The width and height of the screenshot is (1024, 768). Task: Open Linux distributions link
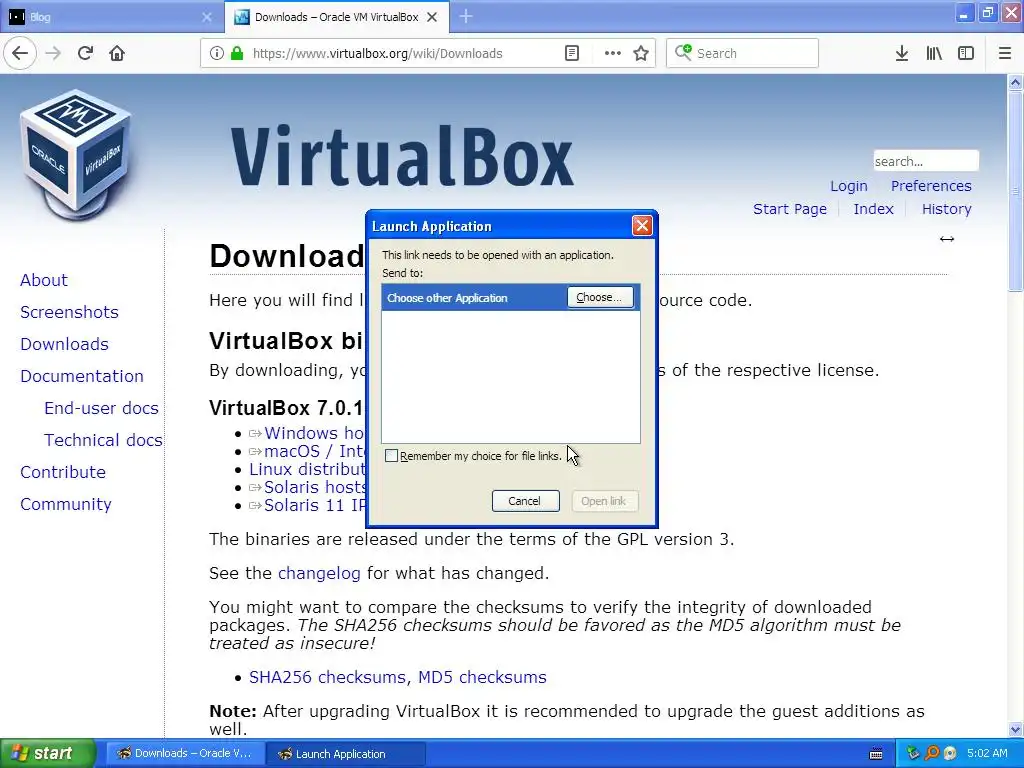tap(307, 470)
